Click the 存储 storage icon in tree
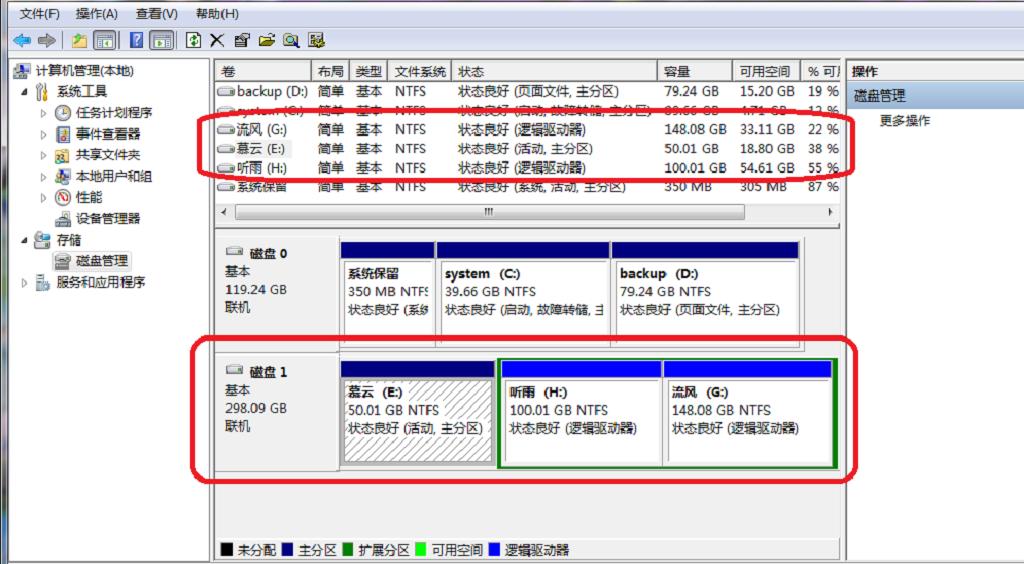The width and height of the screenshot is (1024, 564). click(42, 240)
